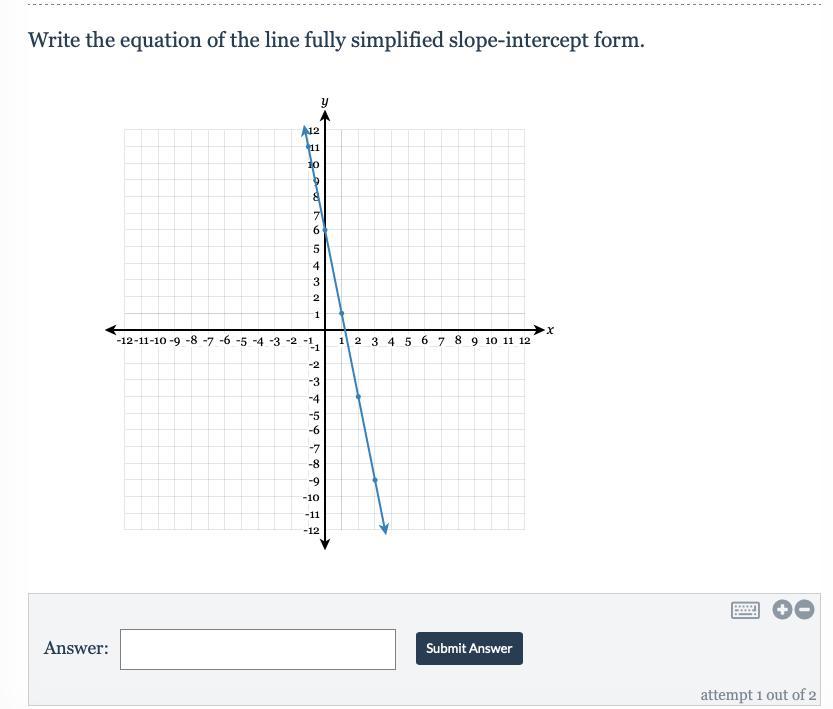Open the on-screen math keyboard
Image resolution: width=833 pixels, height=709 pixels.
pyautogui.click(x=745, y=610)
